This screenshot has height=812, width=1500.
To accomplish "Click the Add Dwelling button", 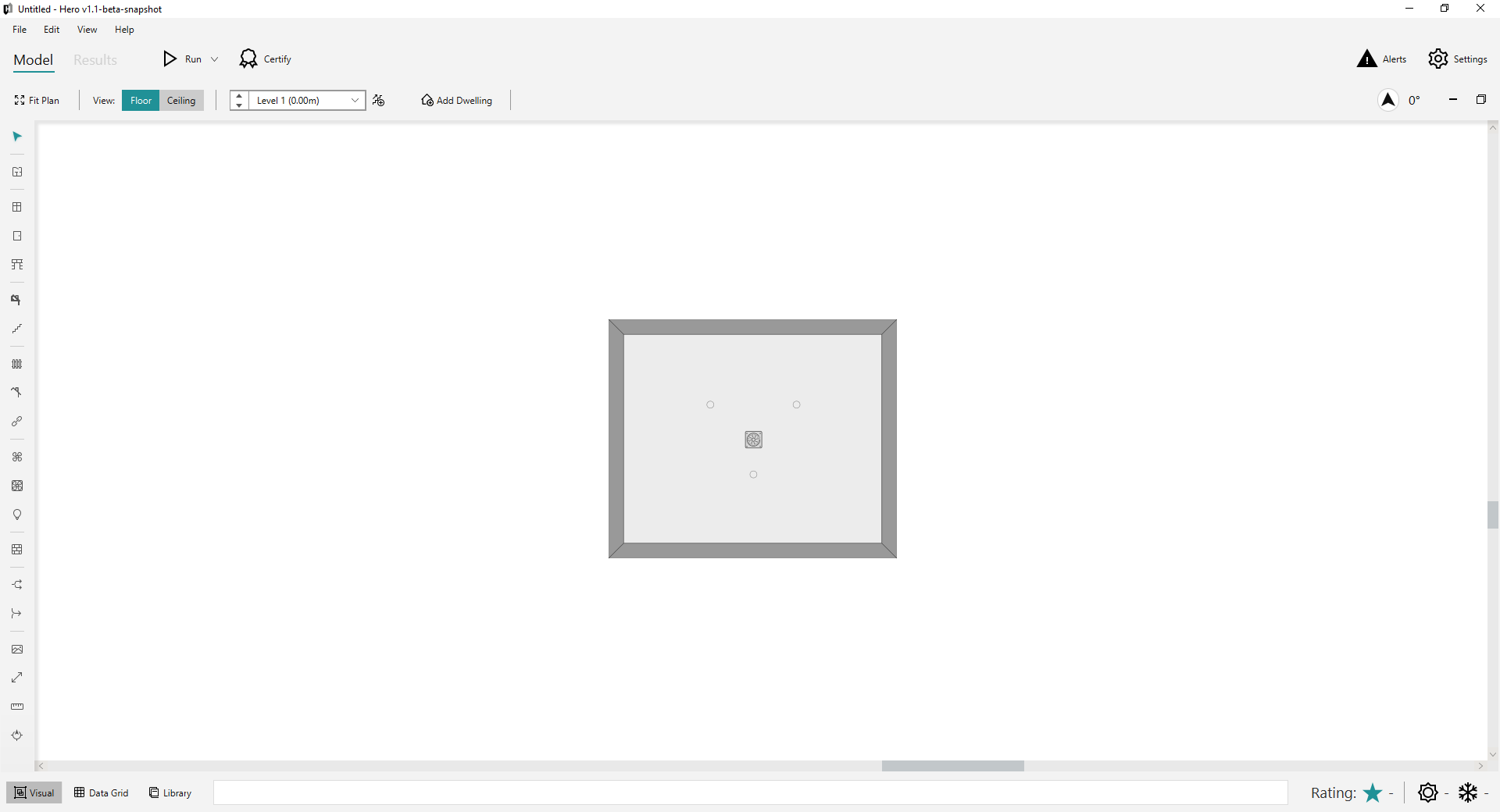I will (x=456, y=100).
